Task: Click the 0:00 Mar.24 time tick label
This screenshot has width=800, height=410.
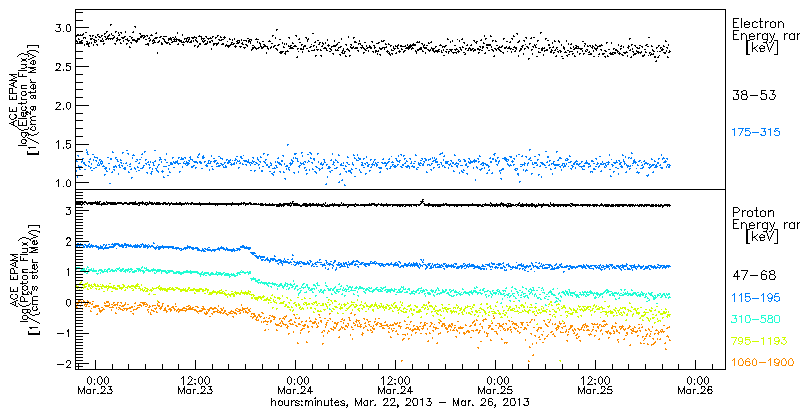Action: pos(296,386)
